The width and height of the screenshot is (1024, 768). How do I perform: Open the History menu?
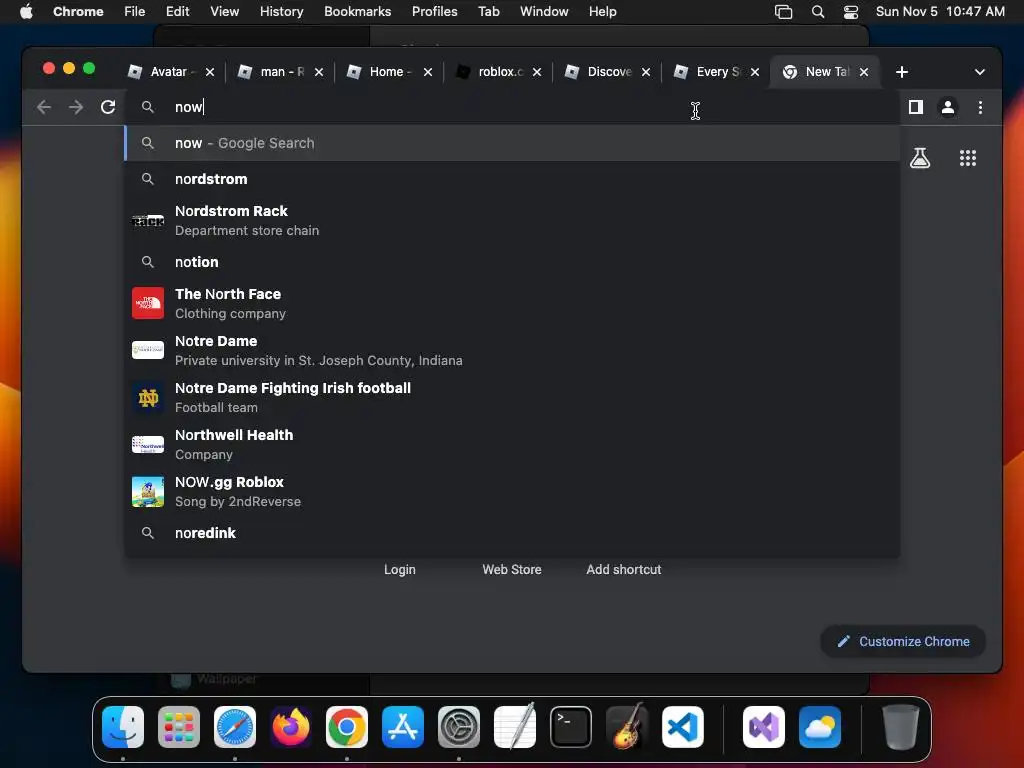pyautogui.click(x=281, y=12)
